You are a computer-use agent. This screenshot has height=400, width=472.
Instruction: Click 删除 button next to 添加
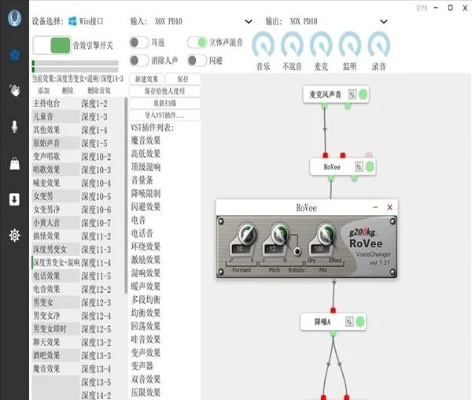(x=68, y=90)
